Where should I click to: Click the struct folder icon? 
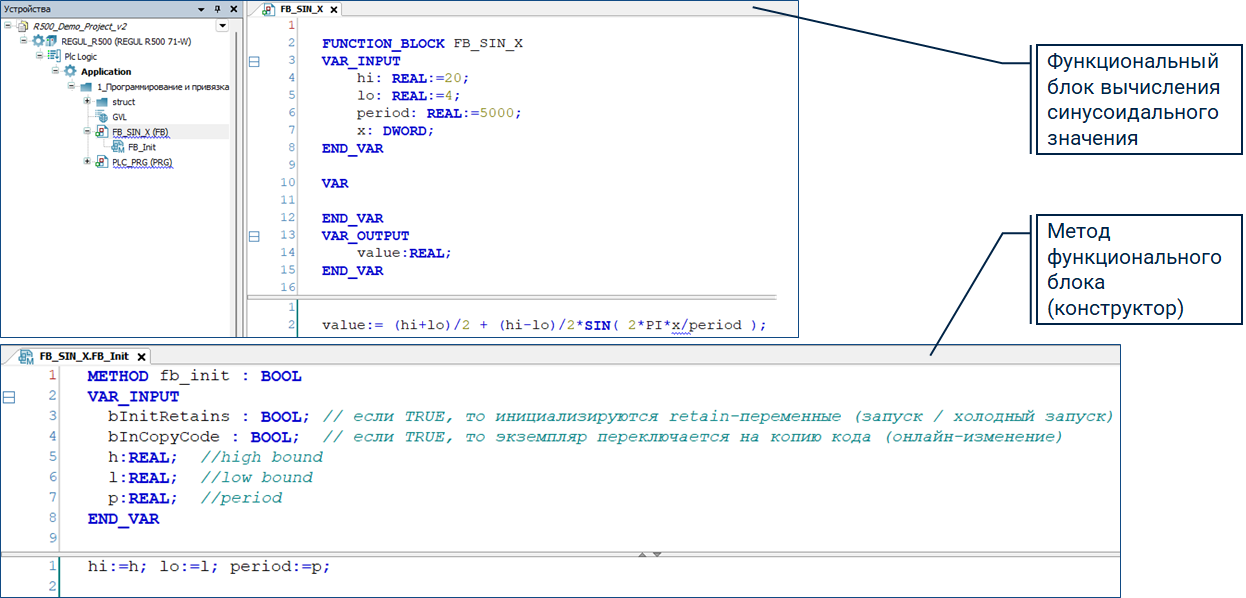coord(102,102)
